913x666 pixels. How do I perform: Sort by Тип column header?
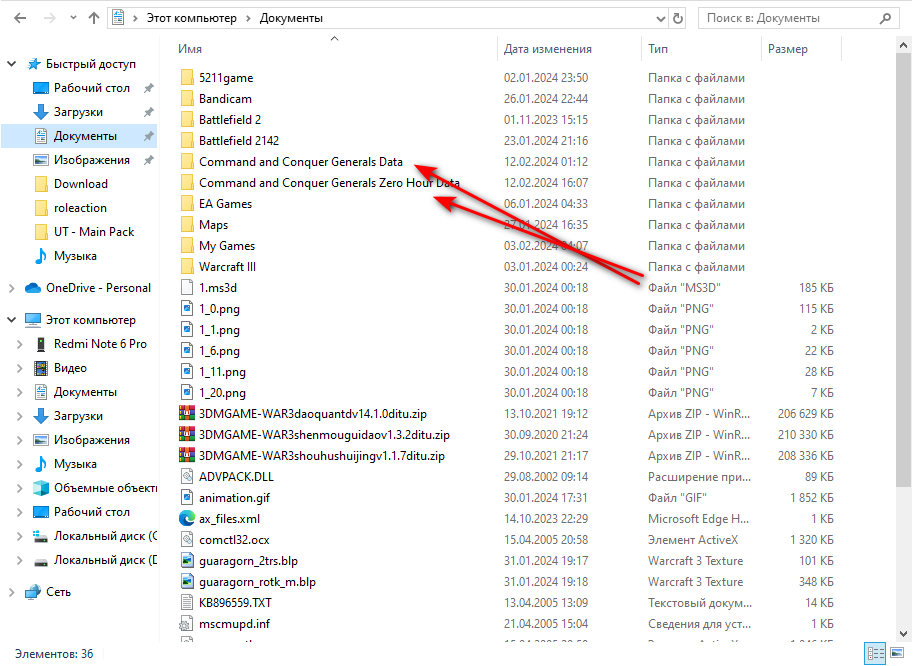pos(658,49)
